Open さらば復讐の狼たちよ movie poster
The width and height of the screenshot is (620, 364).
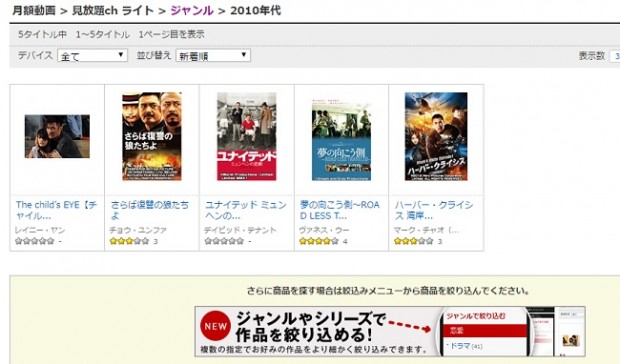click(x=152, y=136)
